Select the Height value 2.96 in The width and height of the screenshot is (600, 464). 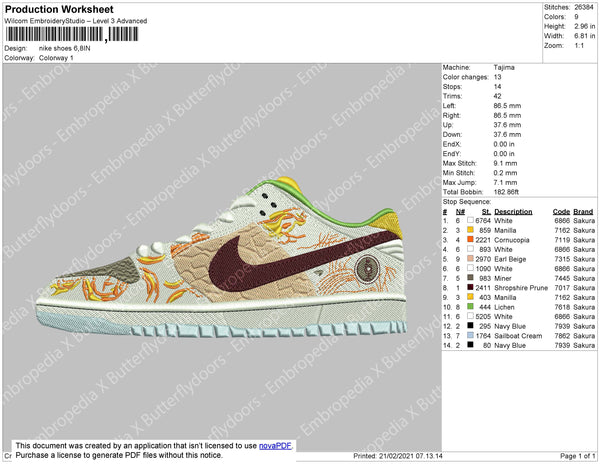(585, 26)
